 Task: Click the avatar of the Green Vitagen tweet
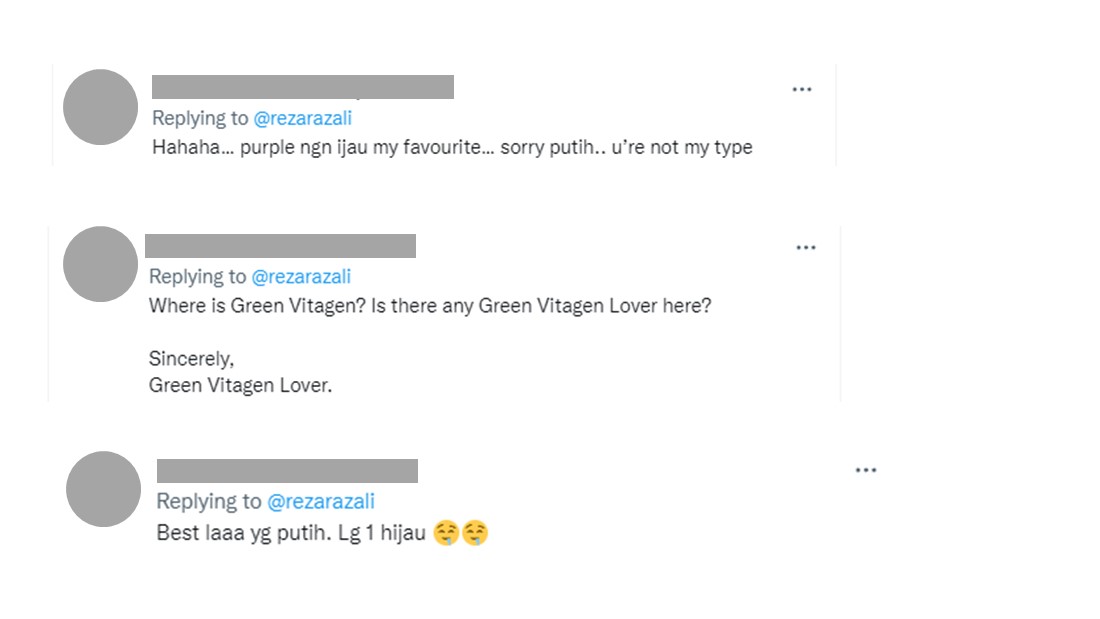click(100, 264)
